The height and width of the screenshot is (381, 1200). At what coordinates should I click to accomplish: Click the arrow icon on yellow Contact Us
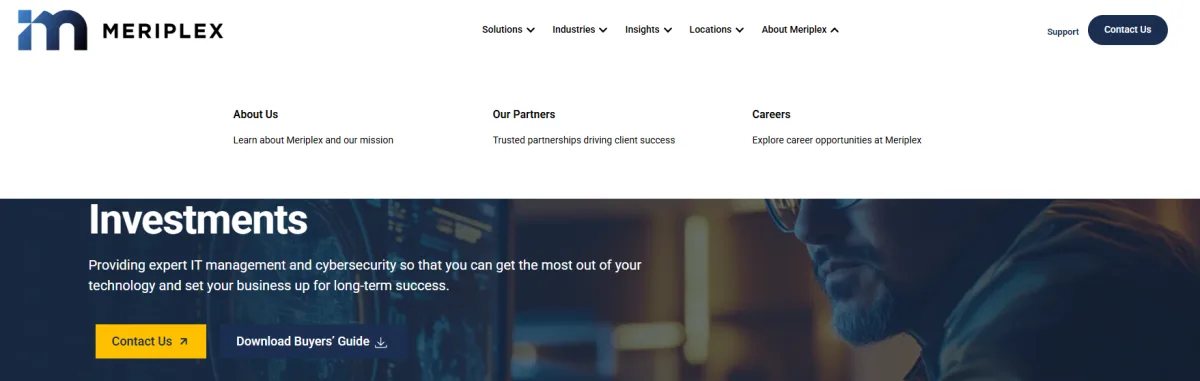click(x=183, y=342)
